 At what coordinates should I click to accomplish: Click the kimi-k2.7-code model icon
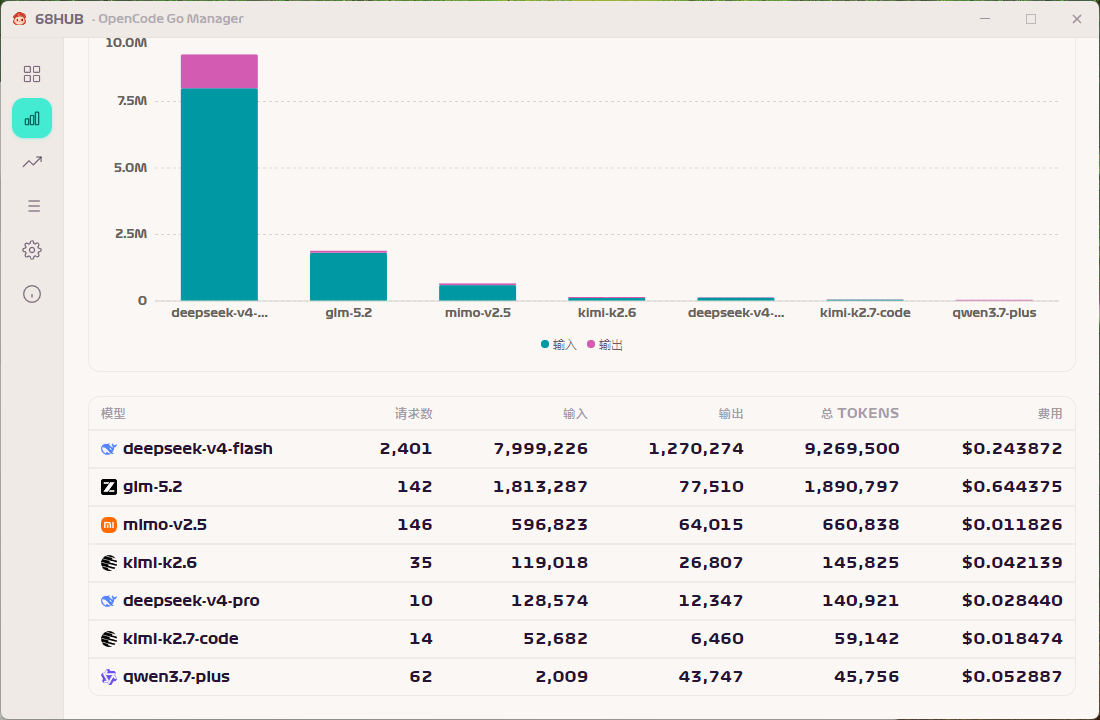(x=109, y=639)
